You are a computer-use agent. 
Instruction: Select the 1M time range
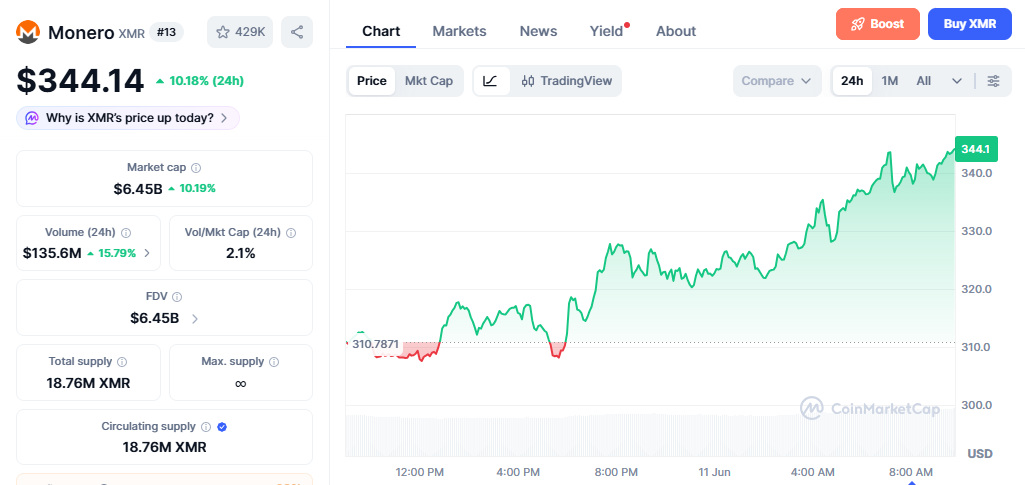890,81
